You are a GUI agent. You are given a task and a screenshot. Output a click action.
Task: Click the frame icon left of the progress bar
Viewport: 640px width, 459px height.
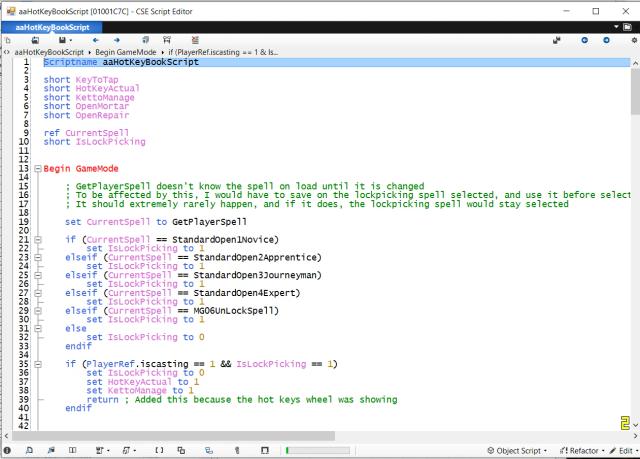tap(265, 450)
